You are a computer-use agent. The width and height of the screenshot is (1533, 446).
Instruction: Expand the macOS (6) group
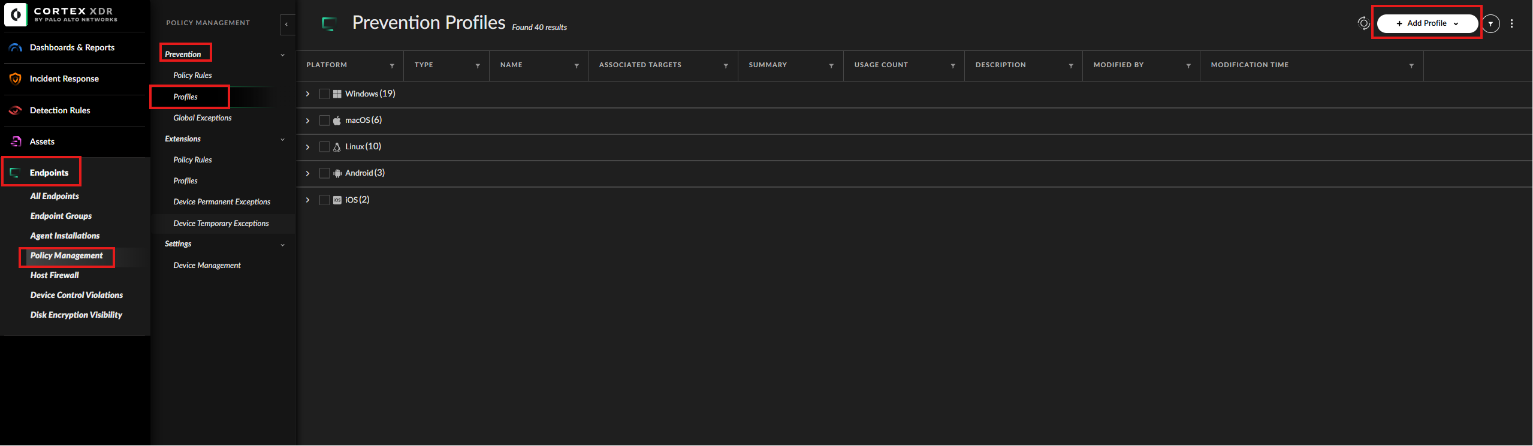coord(308,120)
